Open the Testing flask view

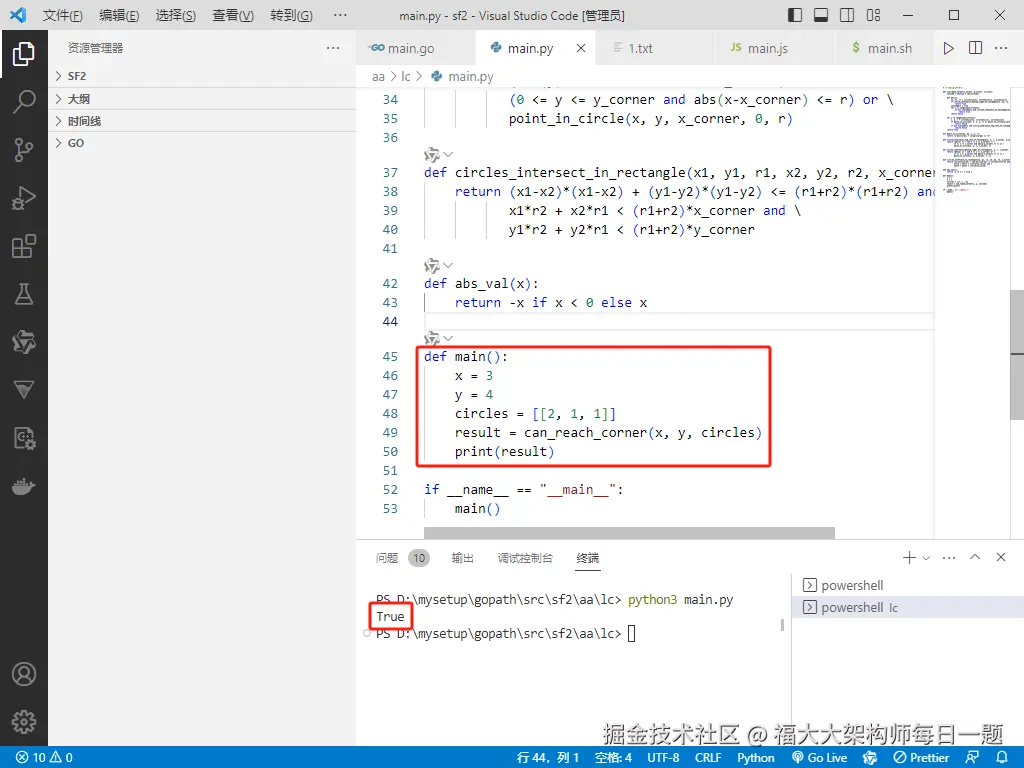[24, 294]
